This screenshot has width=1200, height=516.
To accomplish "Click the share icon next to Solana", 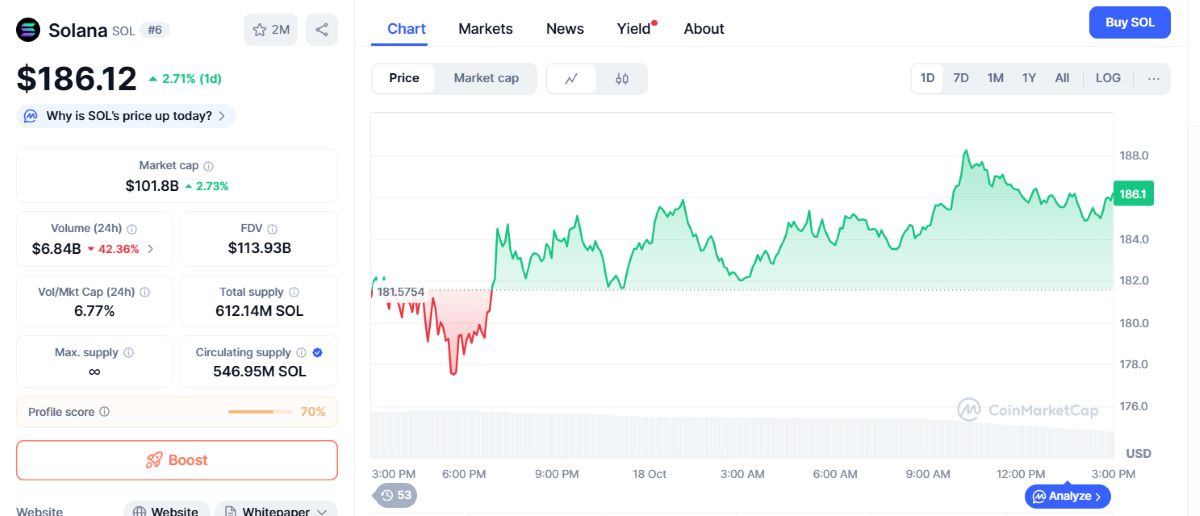I will (x=321, y=30).
